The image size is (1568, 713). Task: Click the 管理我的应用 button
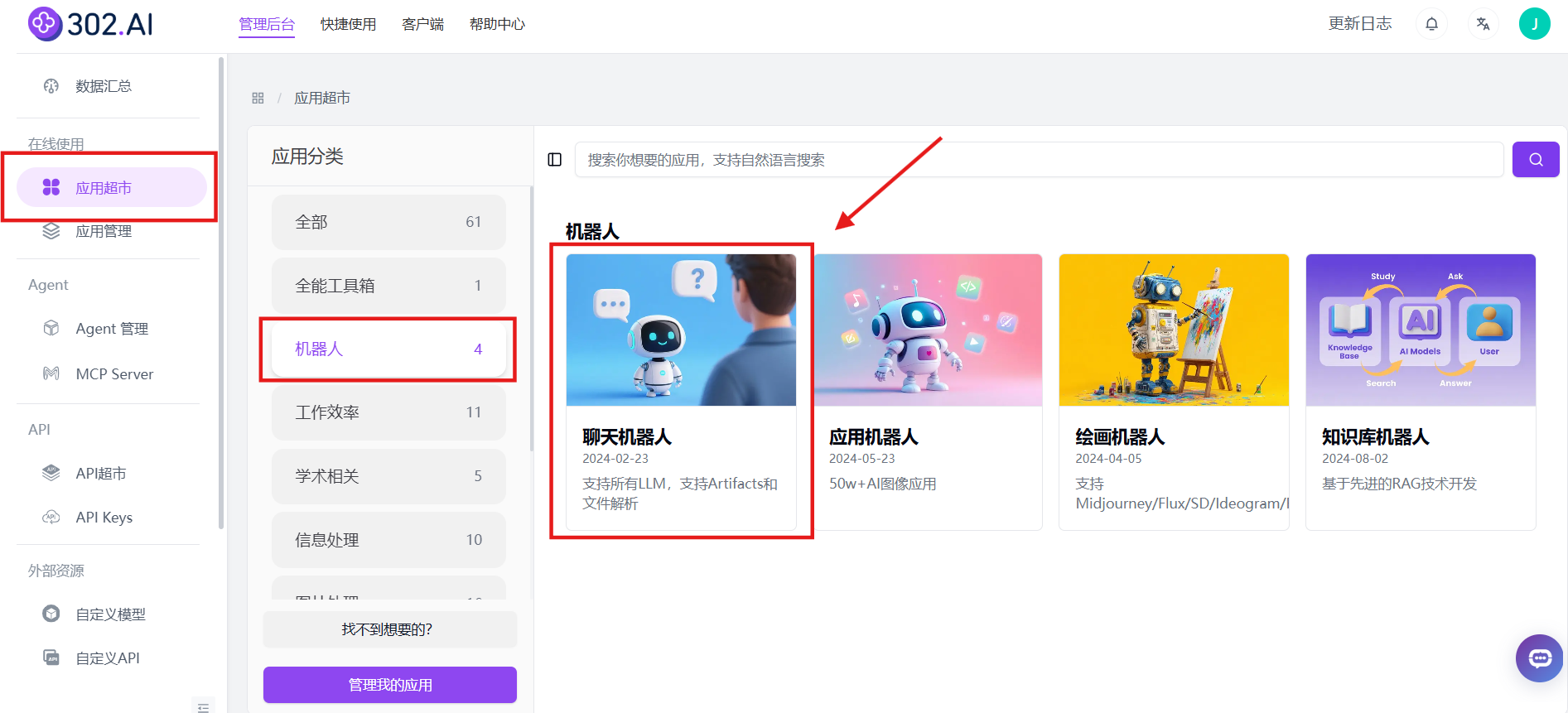coord(390,685)
